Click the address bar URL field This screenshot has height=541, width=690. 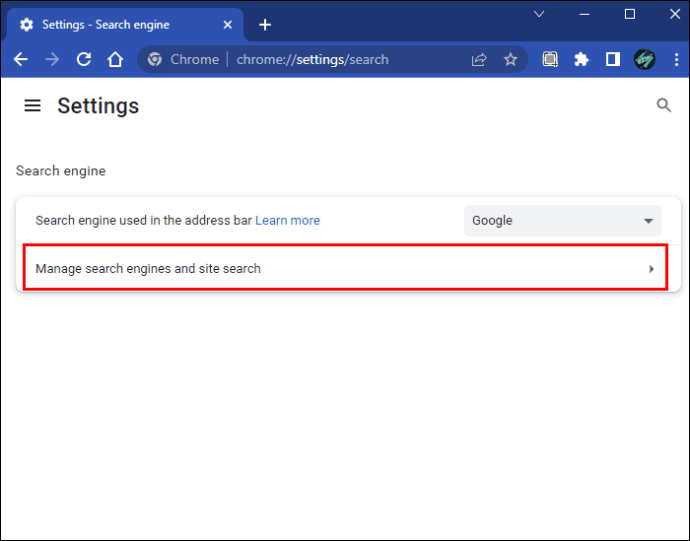point(312,59)
